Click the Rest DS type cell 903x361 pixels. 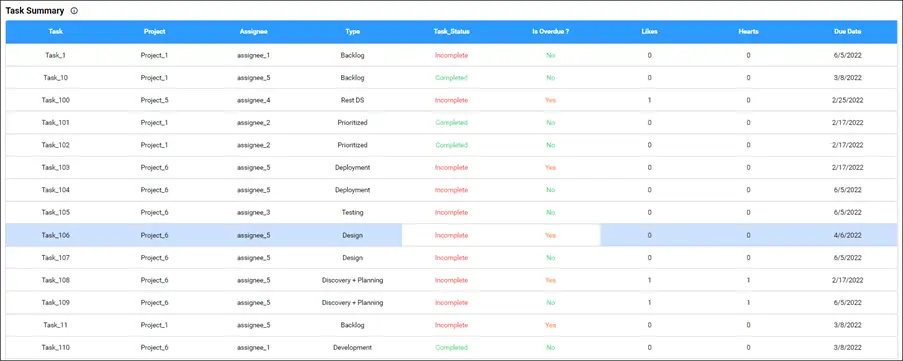point(352,100)
